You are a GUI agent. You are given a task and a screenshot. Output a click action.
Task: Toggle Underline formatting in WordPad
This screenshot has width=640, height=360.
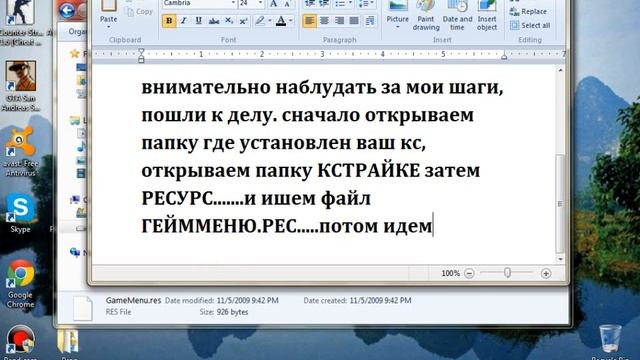click(198, 21)
